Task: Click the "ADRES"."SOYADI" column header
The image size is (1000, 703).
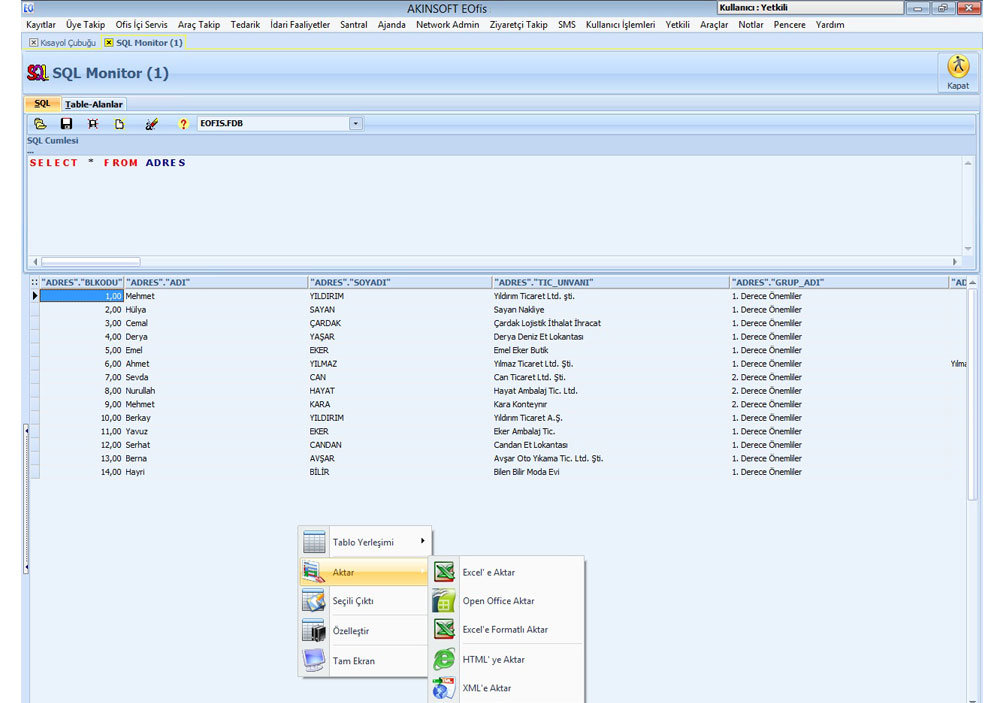Action: tap(400, 282)
